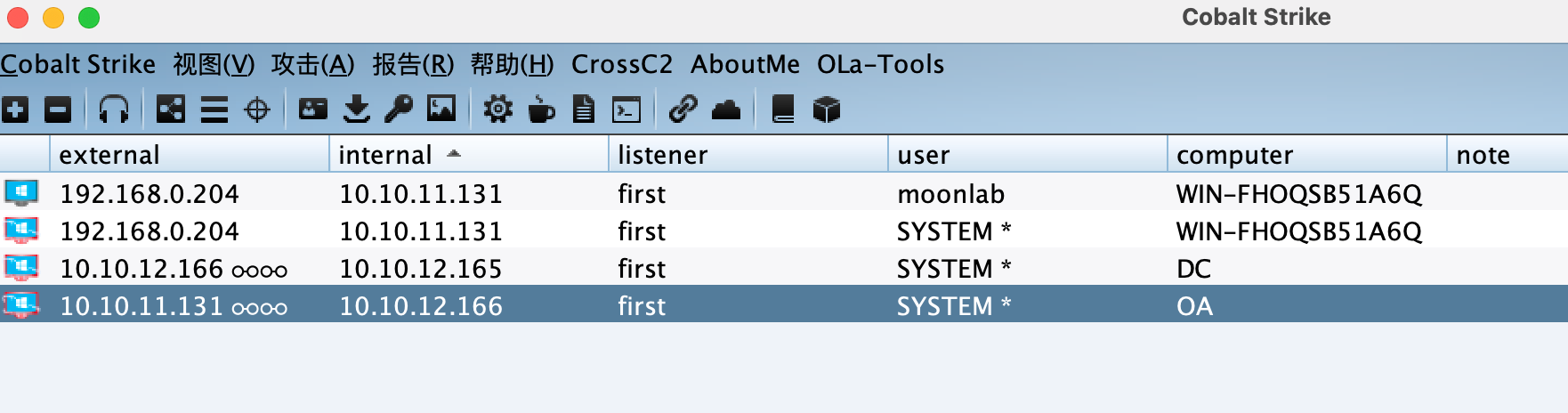Click the computer column header
This screenshot has height=413, width=1568.
click(1234, 155)
